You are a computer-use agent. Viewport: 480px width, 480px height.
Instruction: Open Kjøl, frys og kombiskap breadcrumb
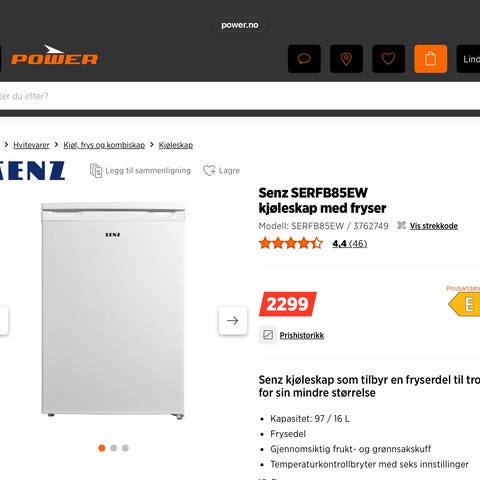[x=104, y=145]
